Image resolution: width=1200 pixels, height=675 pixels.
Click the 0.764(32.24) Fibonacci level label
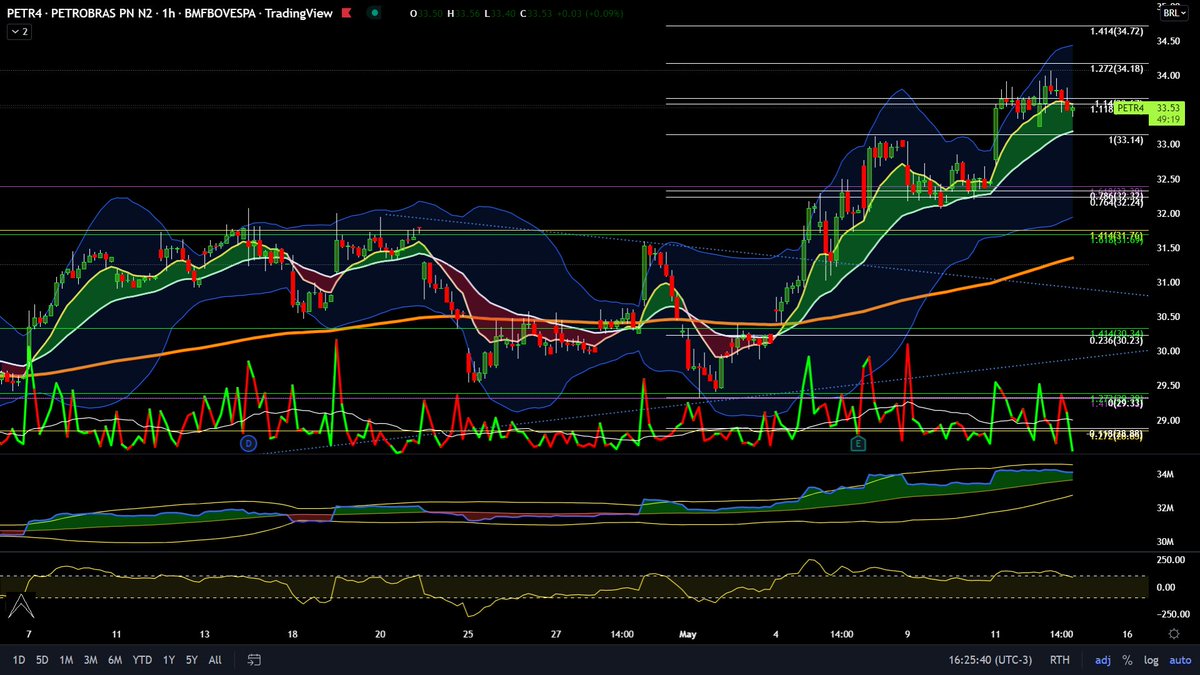click(x=1117, y=201)
